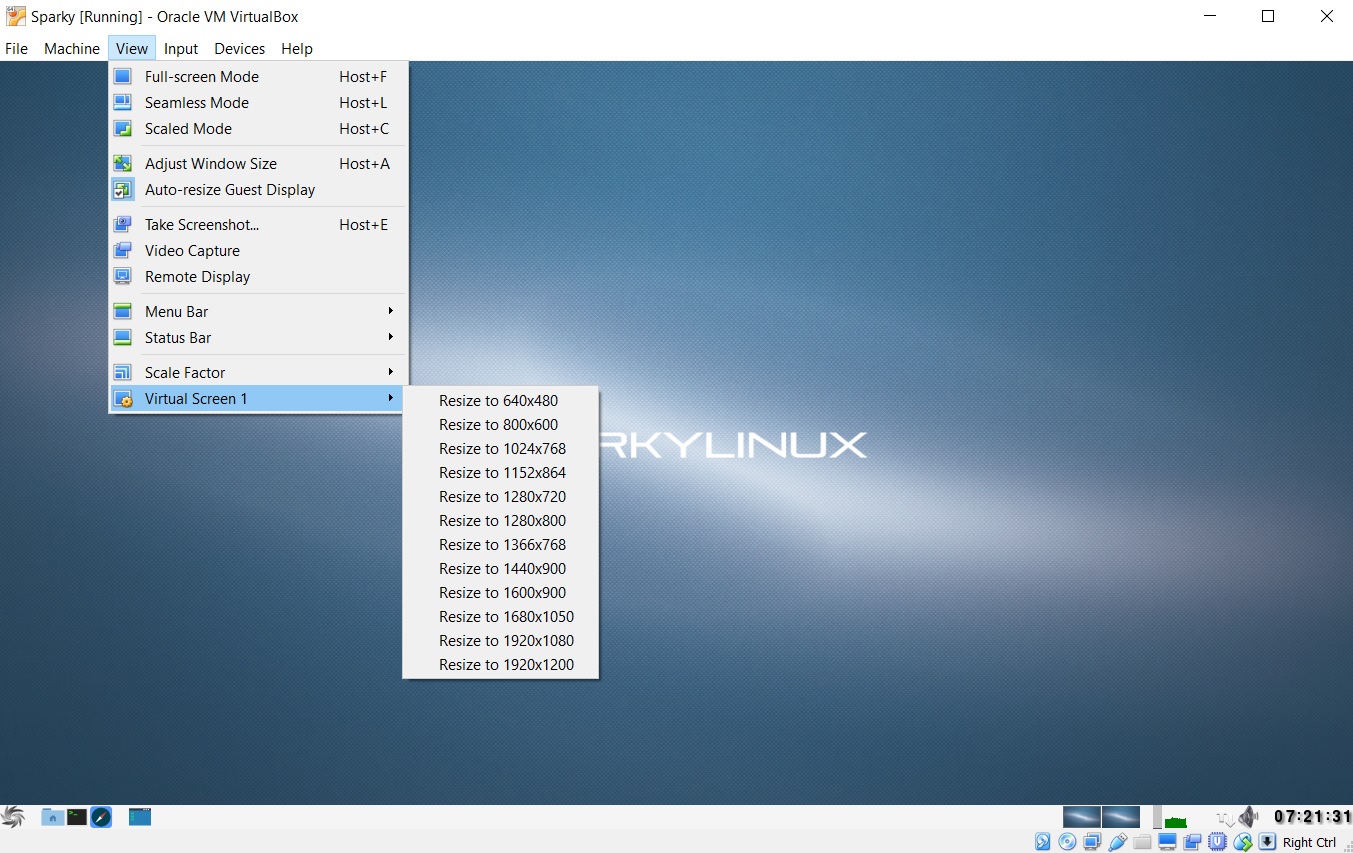Click the recording indicator status bar icon
The width and height of the screenshot is (1353, 853).
pyautogui.click(x=1192, y=842)
